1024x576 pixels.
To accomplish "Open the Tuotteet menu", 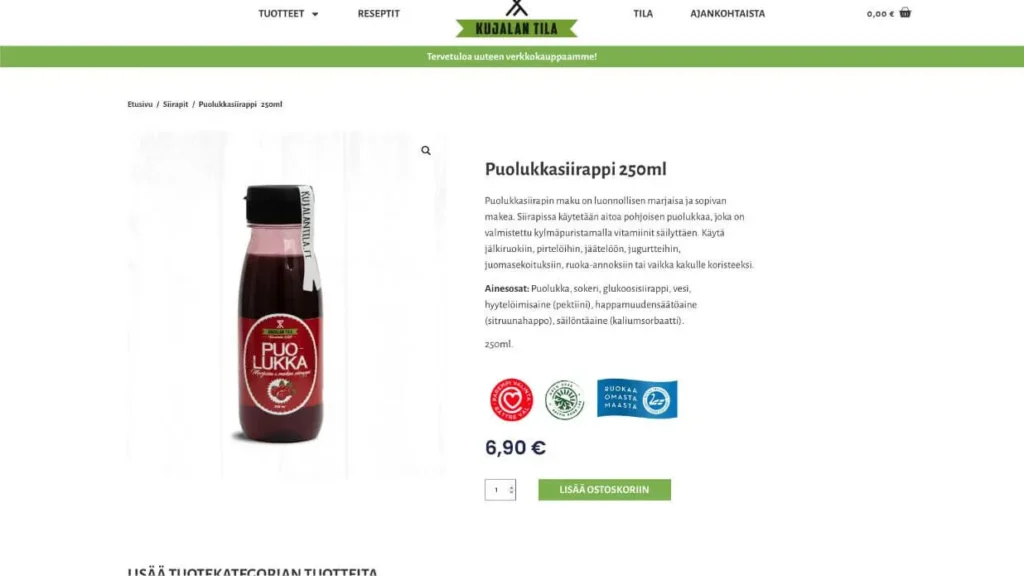I will click(x=281, y=13).
